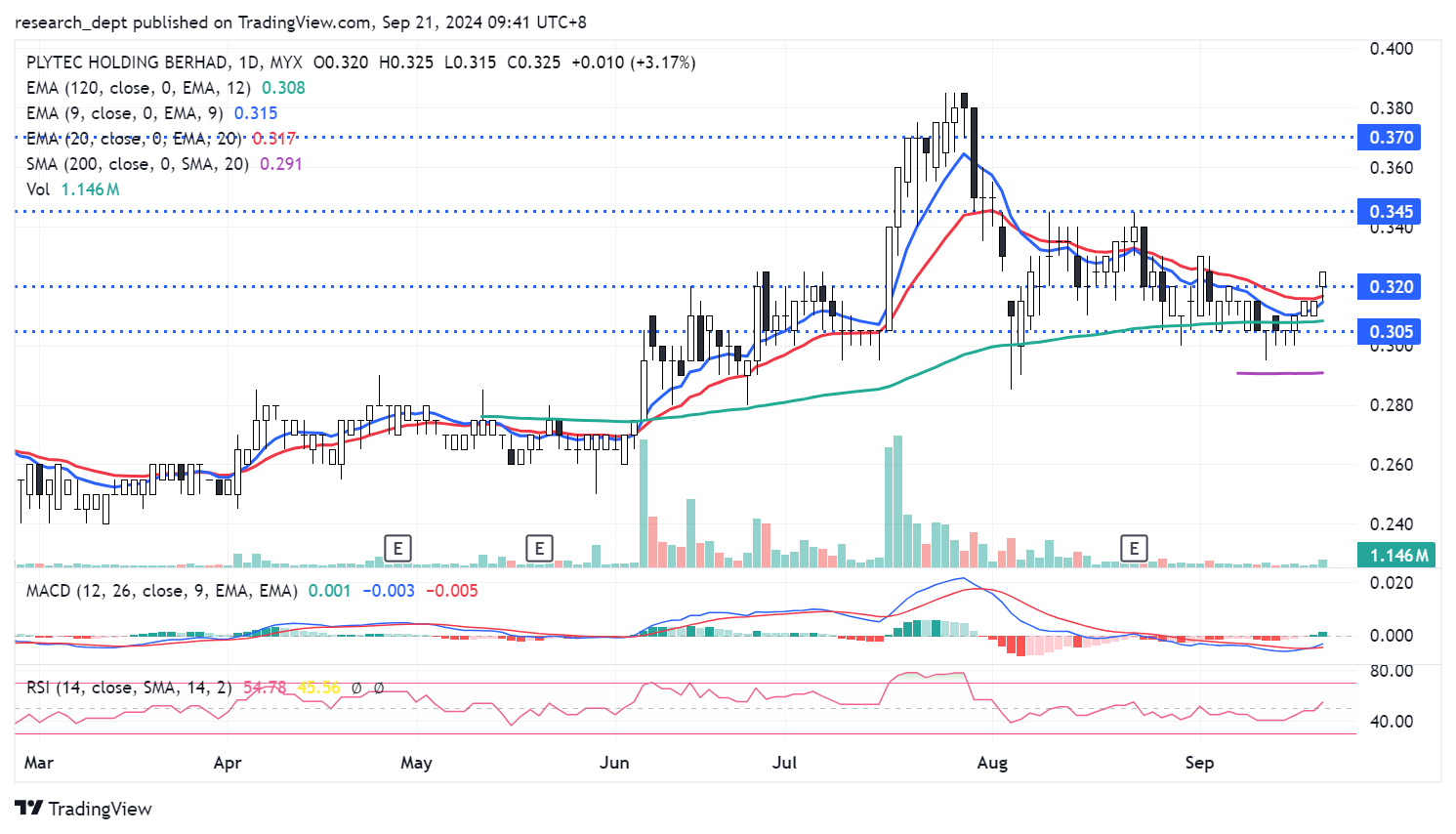Click the Vol indicator legend
The height and width of the screenshot is (834, 1456).
click(39, 189)
